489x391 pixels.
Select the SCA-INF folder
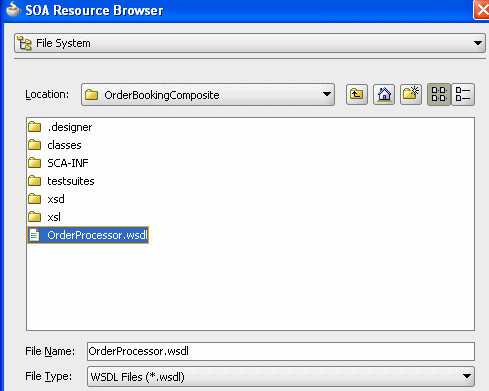point(59,163)
